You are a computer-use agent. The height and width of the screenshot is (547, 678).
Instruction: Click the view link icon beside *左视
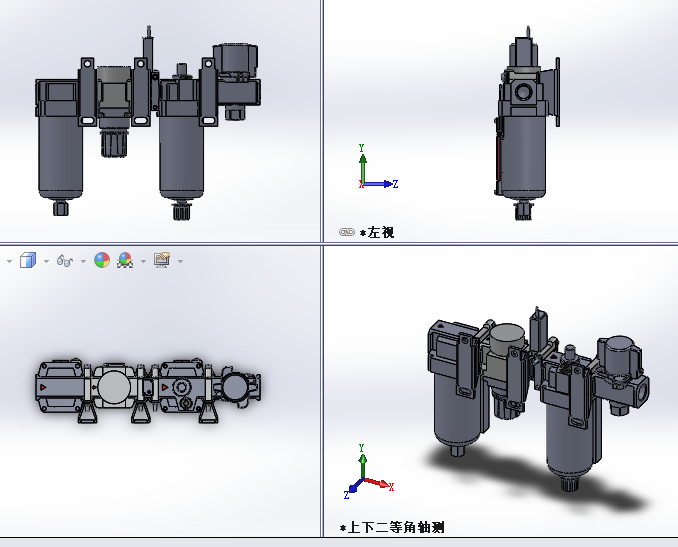click(x=347, y=232)
